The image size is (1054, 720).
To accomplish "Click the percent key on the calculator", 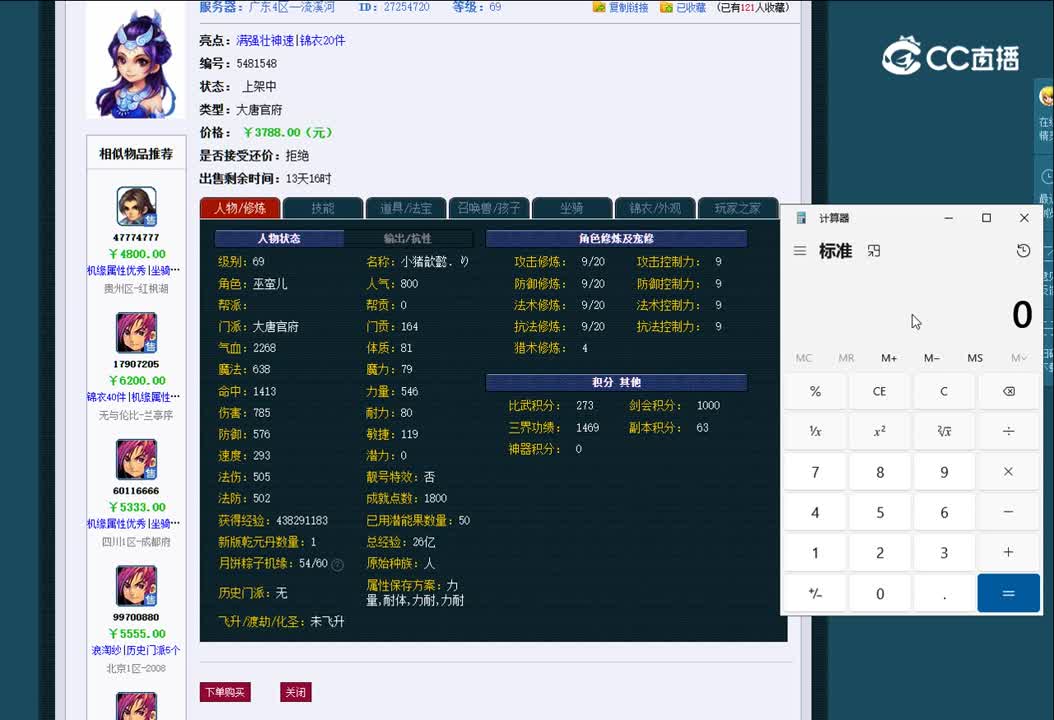I will tap(815, 391).
